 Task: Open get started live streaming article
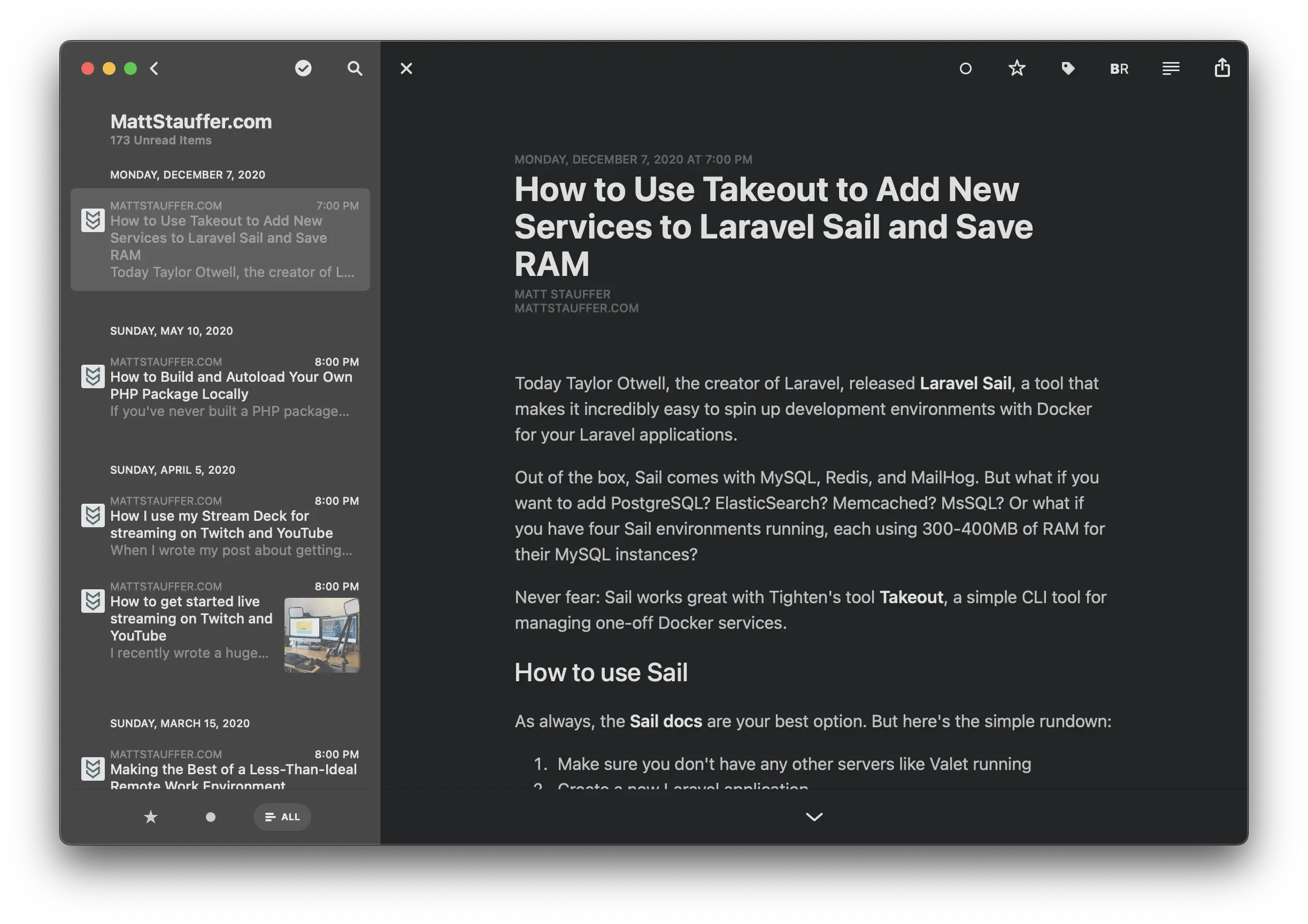pos(220,627)
